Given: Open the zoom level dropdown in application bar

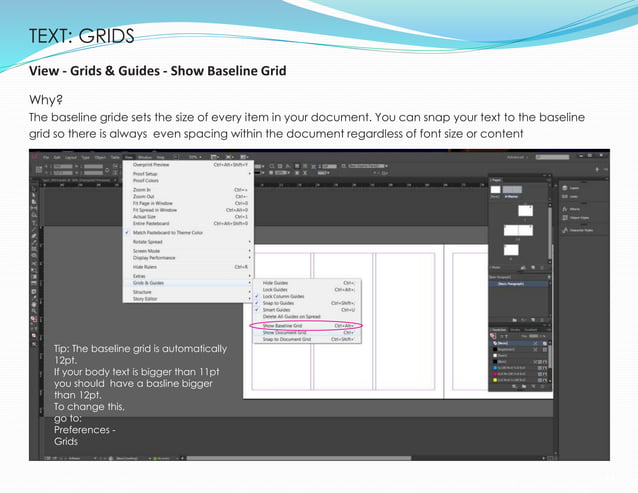Looking at the screenshot, I should [x=195, y=157].
